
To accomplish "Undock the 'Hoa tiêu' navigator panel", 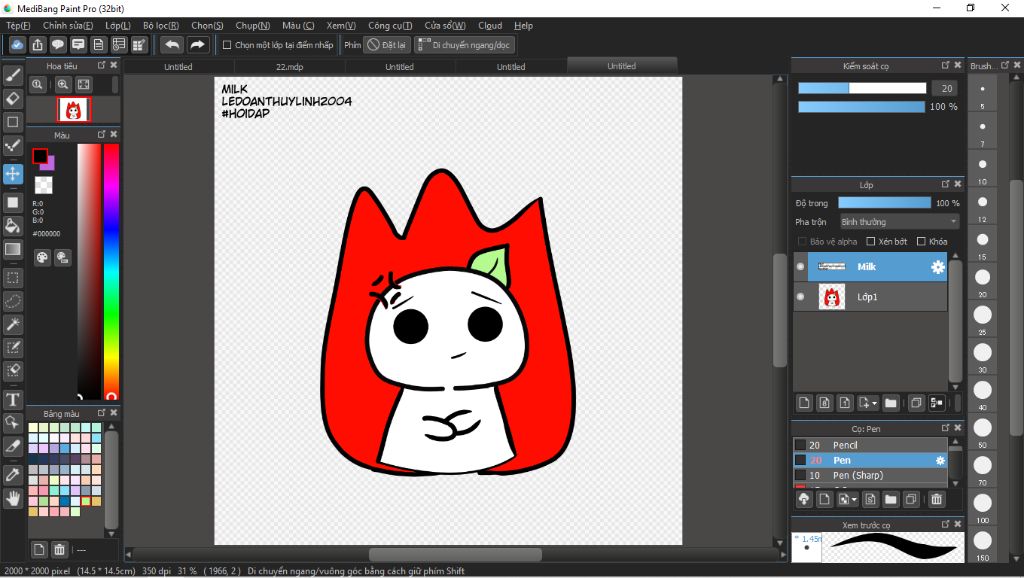I will (x=101, y=65).
